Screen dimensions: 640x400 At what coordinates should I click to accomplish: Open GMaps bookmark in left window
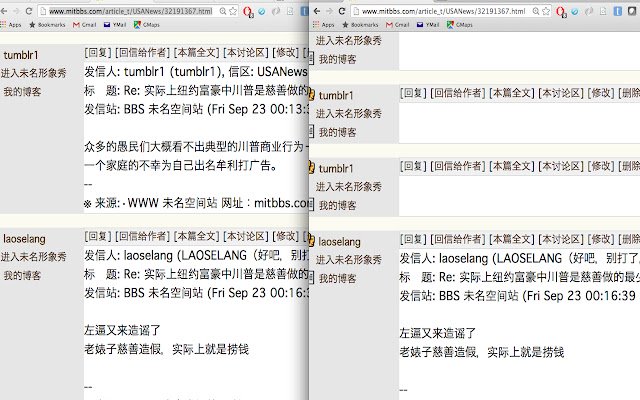tap(147, 25)
